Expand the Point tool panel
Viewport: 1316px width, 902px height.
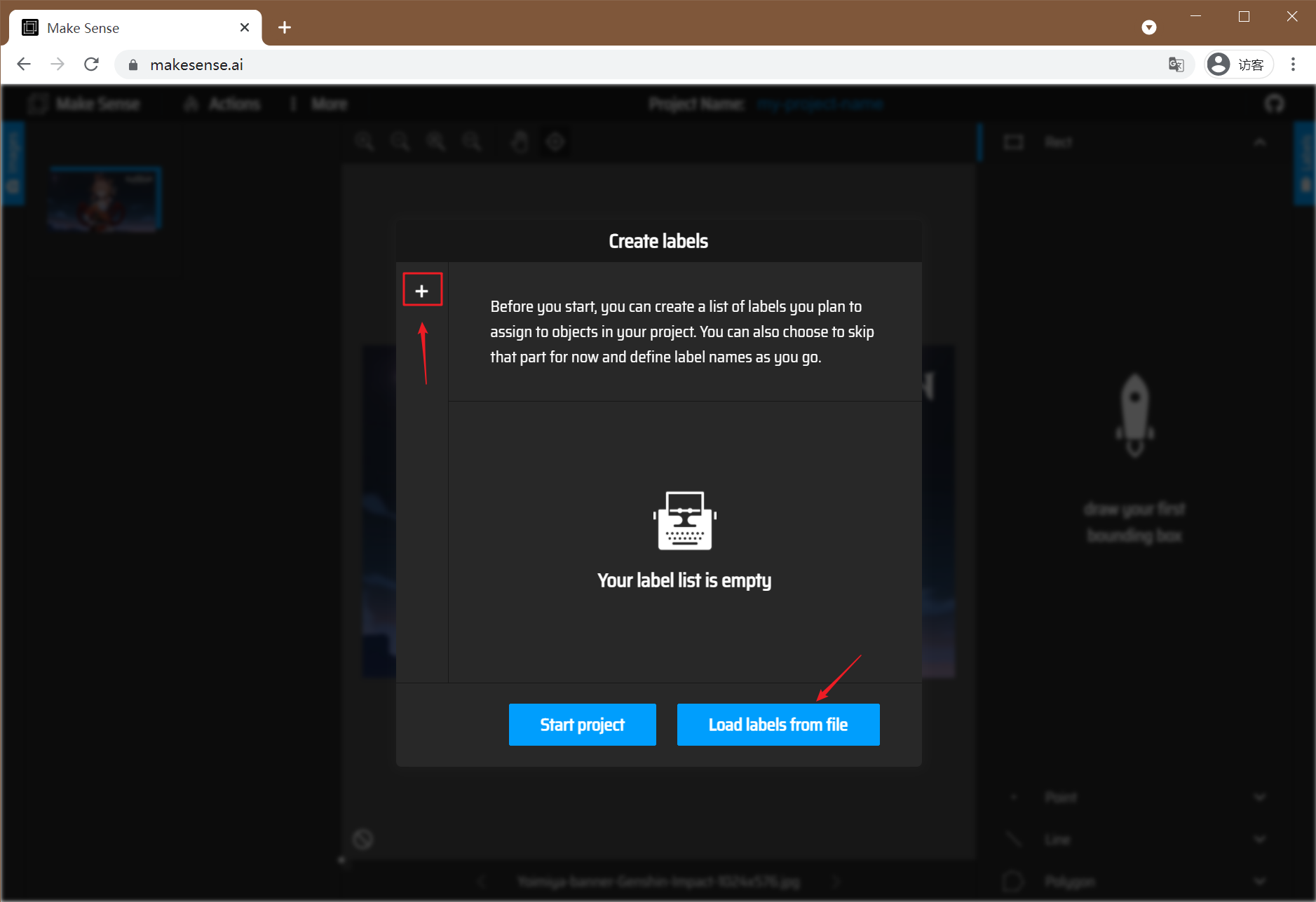1260,798
